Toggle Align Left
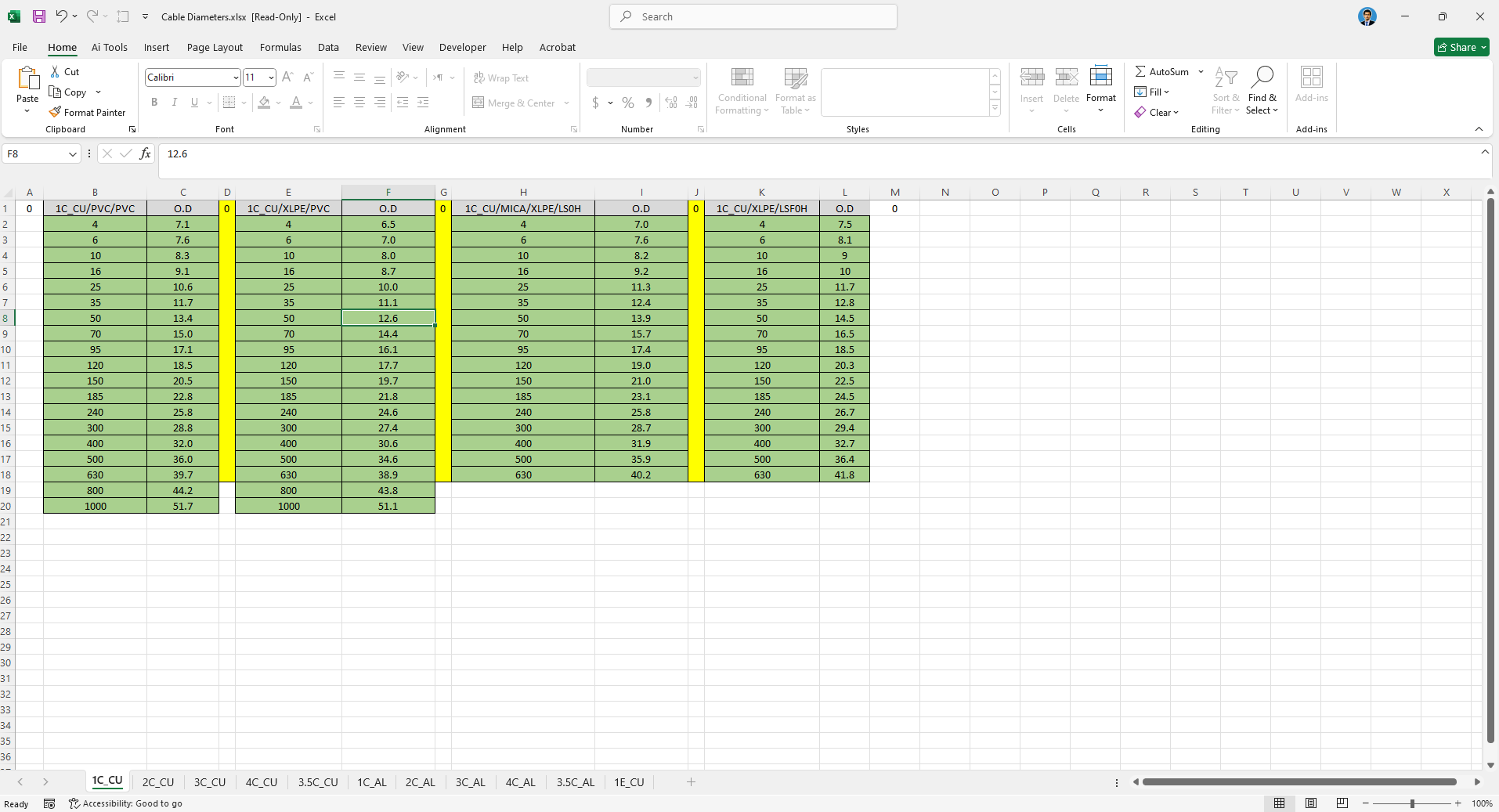Image resolution: width=1499 pixels, height=812 pixels. point(339,103)
